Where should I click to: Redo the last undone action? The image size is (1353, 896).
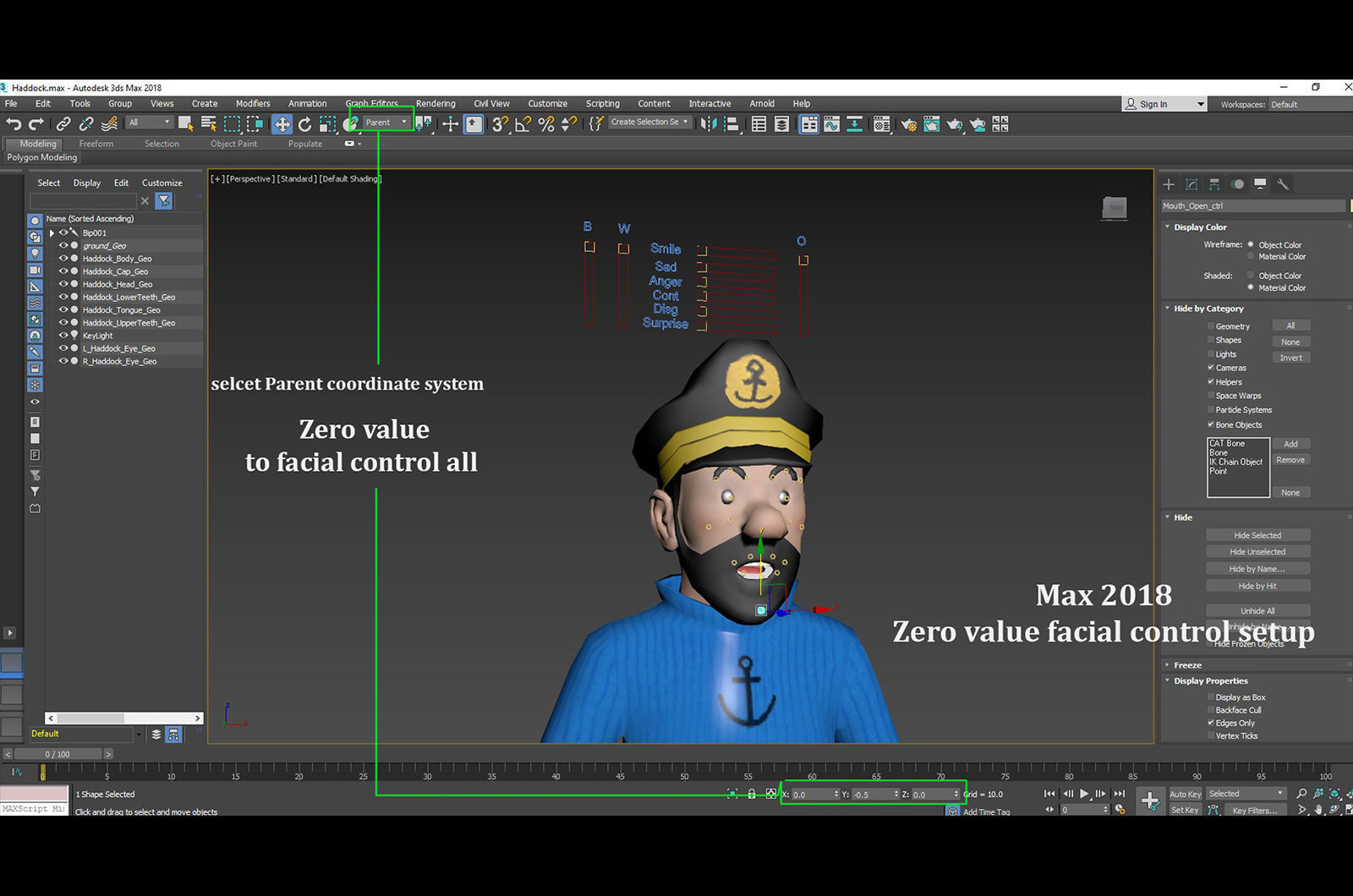(36, 124)
